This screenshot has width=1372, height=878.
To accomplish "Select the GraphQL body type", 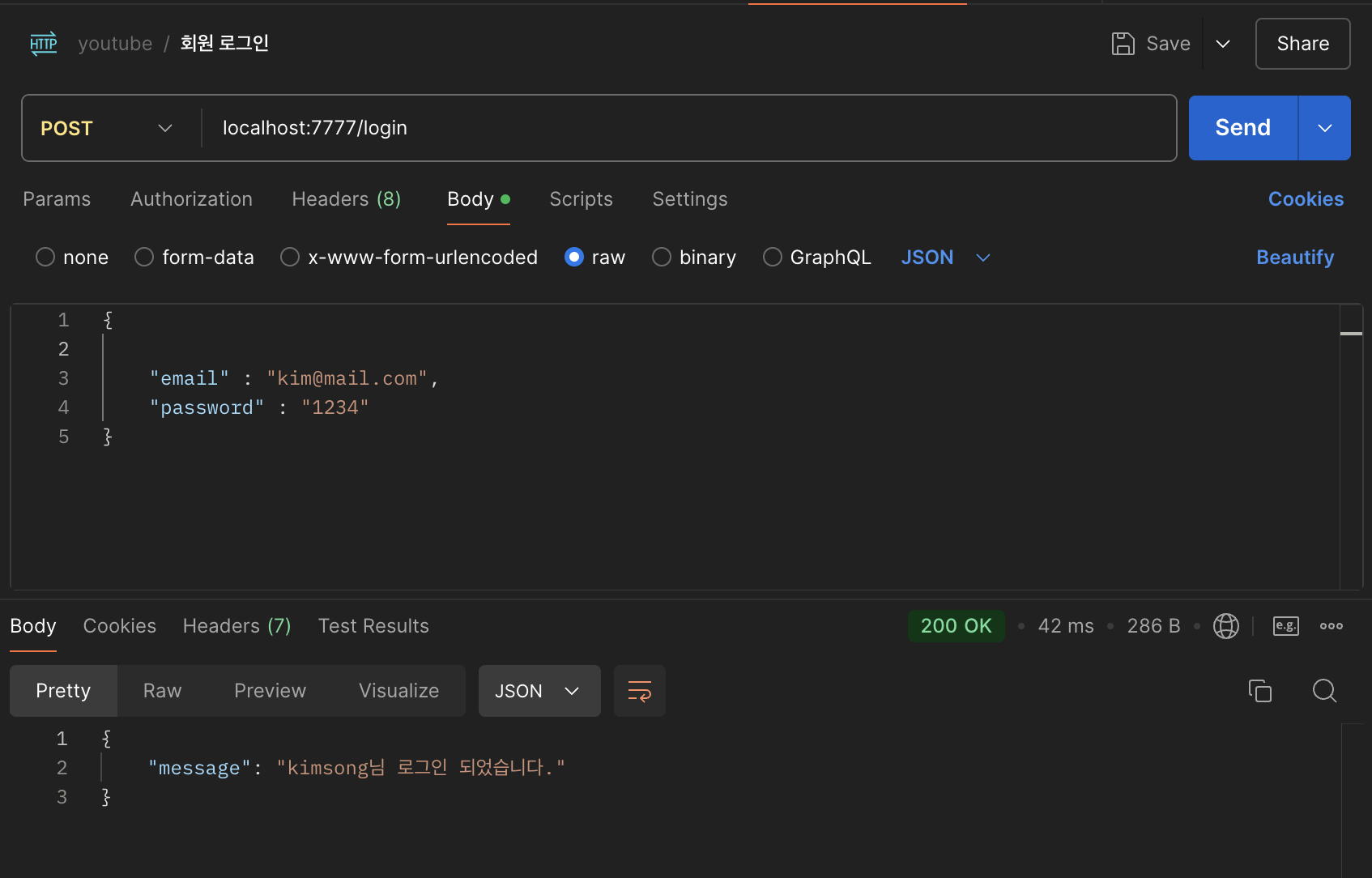I will 773,258.
